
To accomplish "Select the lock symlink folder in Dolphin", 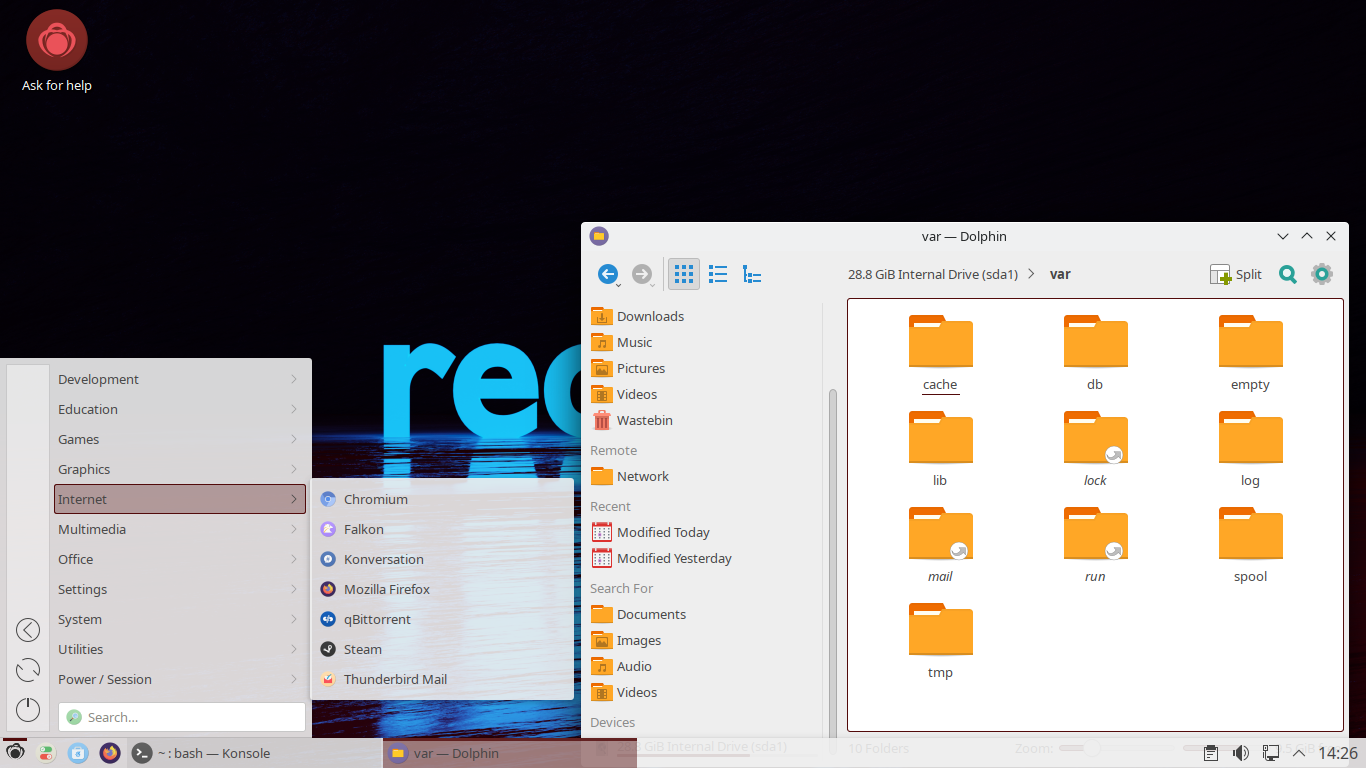I will [x=1095, y=449].
